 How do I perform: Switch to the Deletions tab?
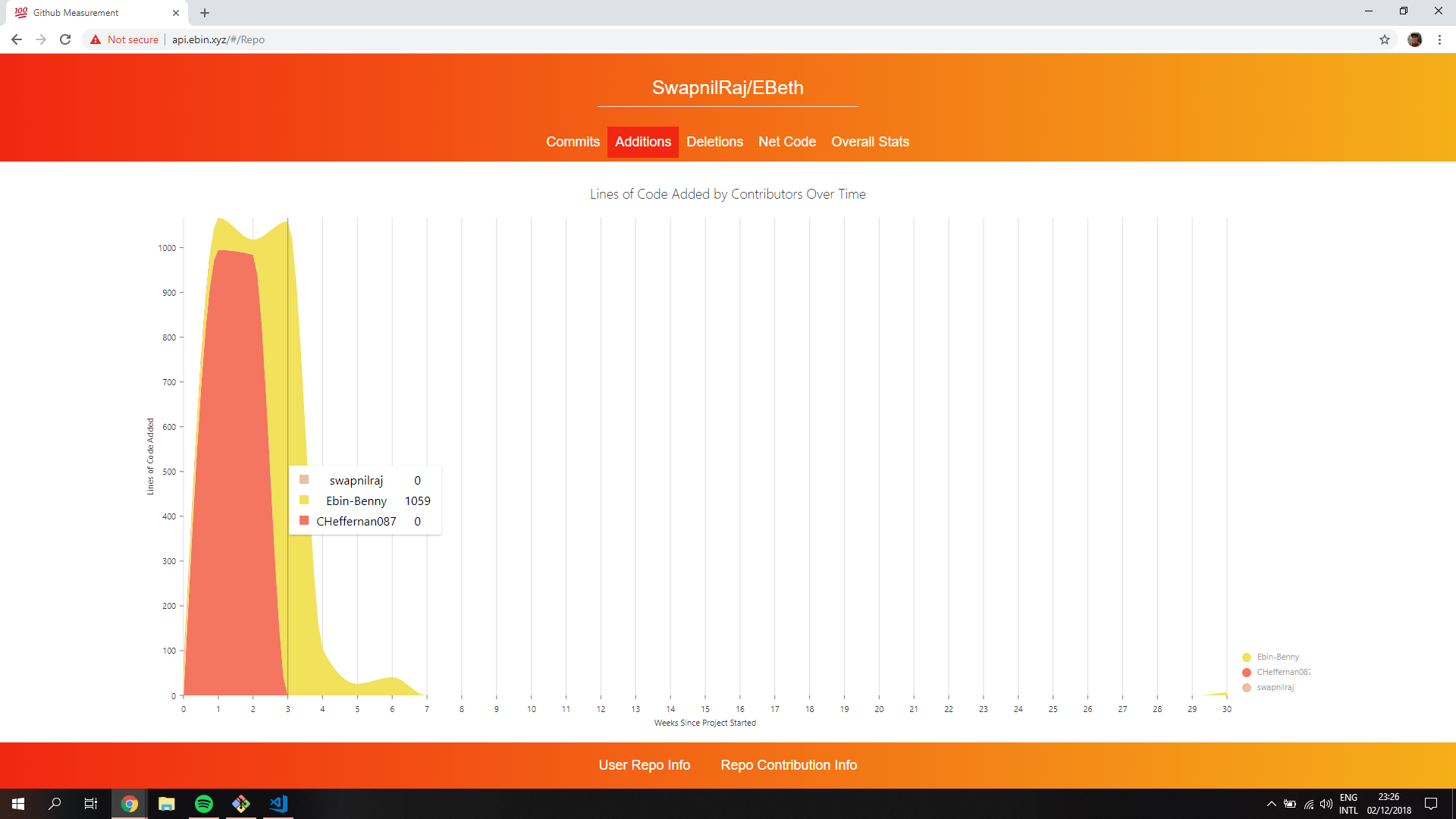click(x=714, y=142)
